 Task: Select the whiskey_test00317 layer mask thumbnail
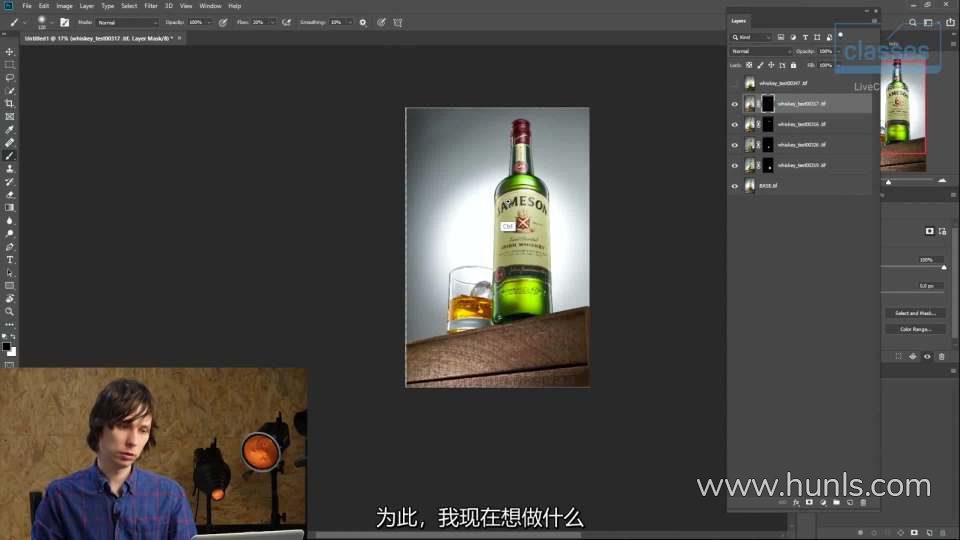768,103
